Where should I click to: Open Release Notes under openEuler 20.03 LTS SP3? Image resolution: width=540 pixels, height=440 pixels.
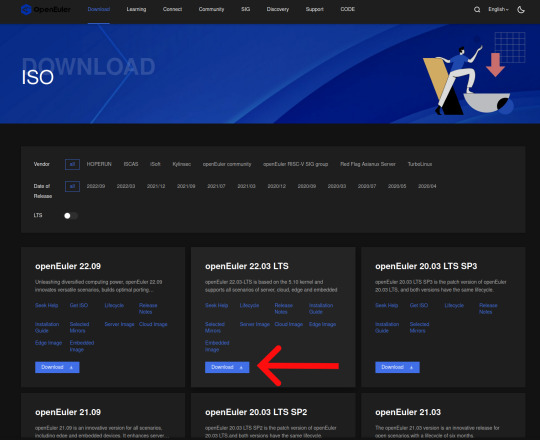(x=488, y=308)
